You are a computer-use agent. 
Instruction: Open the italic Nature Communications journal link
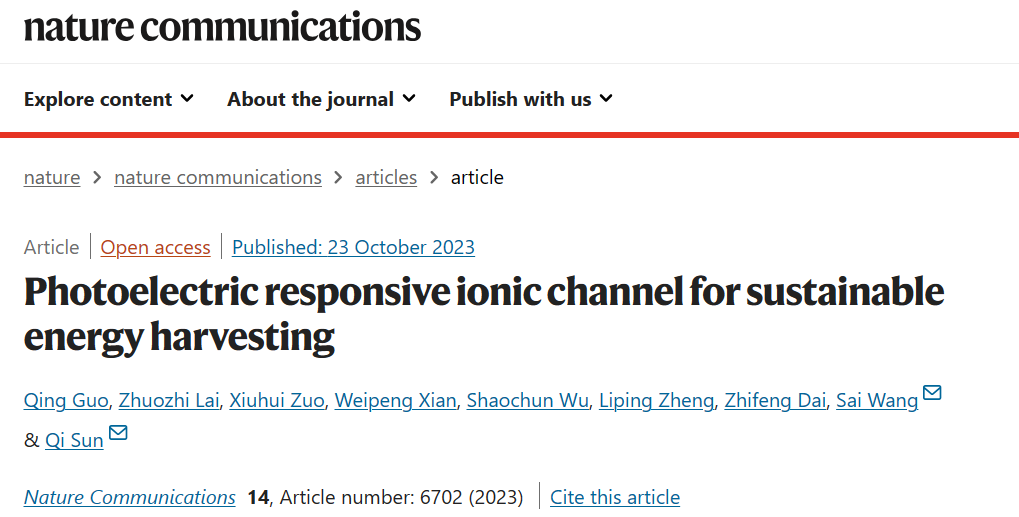coord(129,498)
